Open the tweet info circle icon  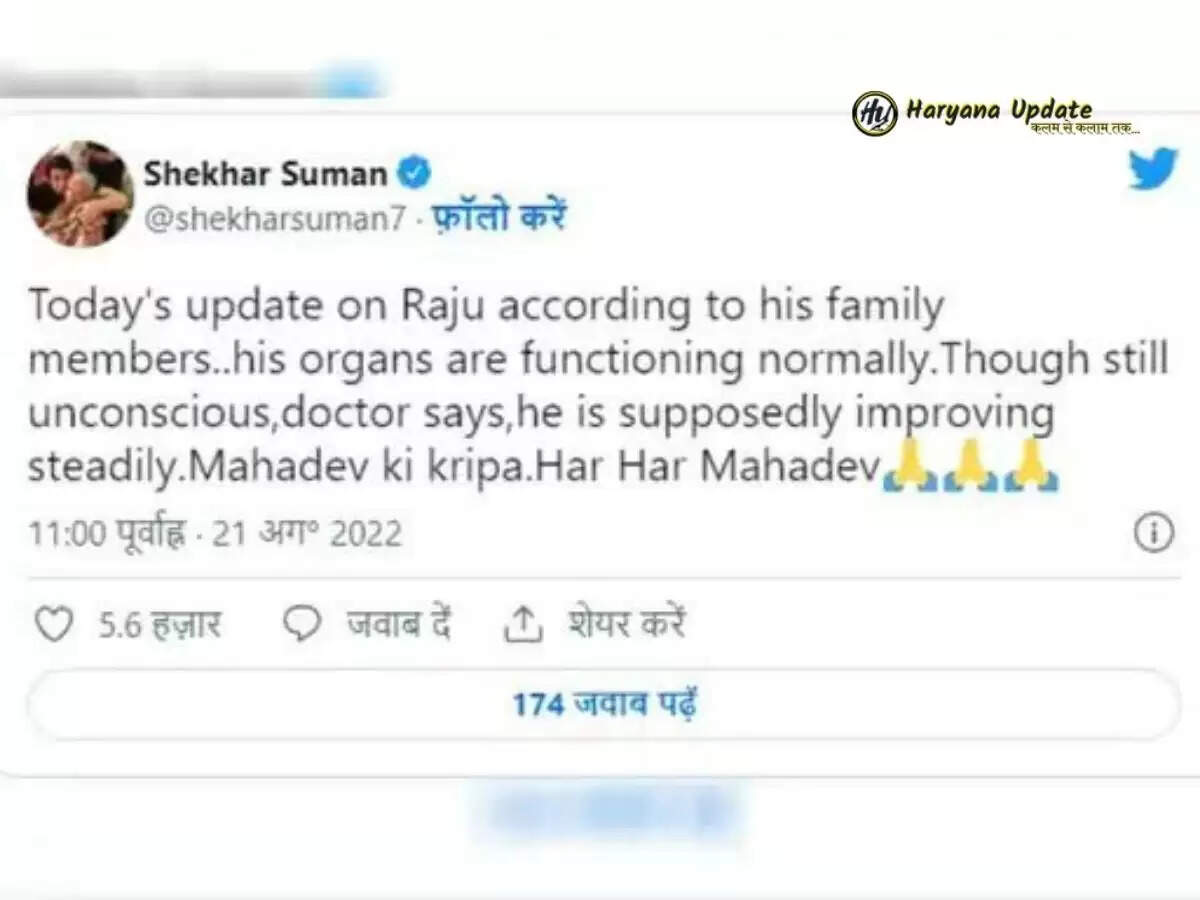[x=1152, y=533]
